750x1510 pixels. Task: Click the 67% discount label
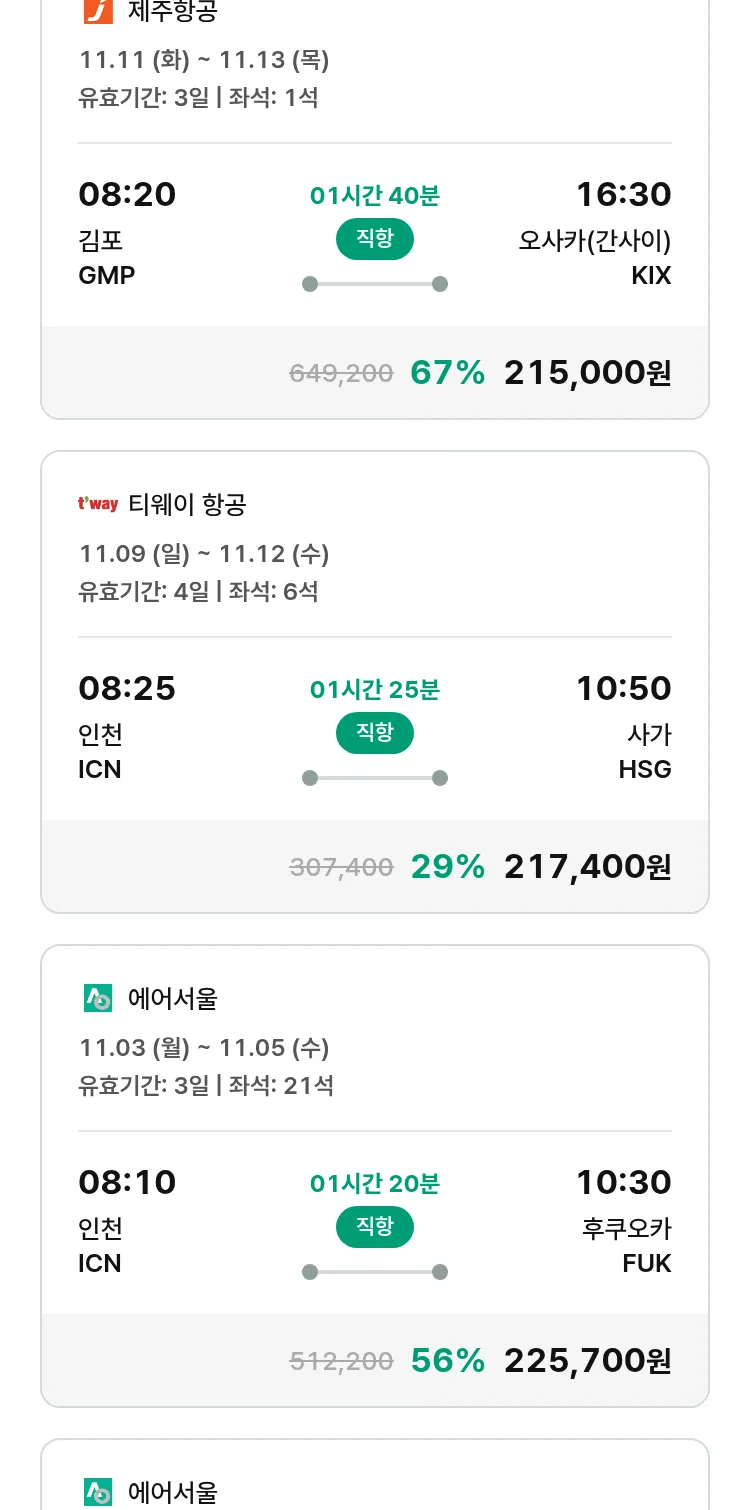(x=447, y=373)
